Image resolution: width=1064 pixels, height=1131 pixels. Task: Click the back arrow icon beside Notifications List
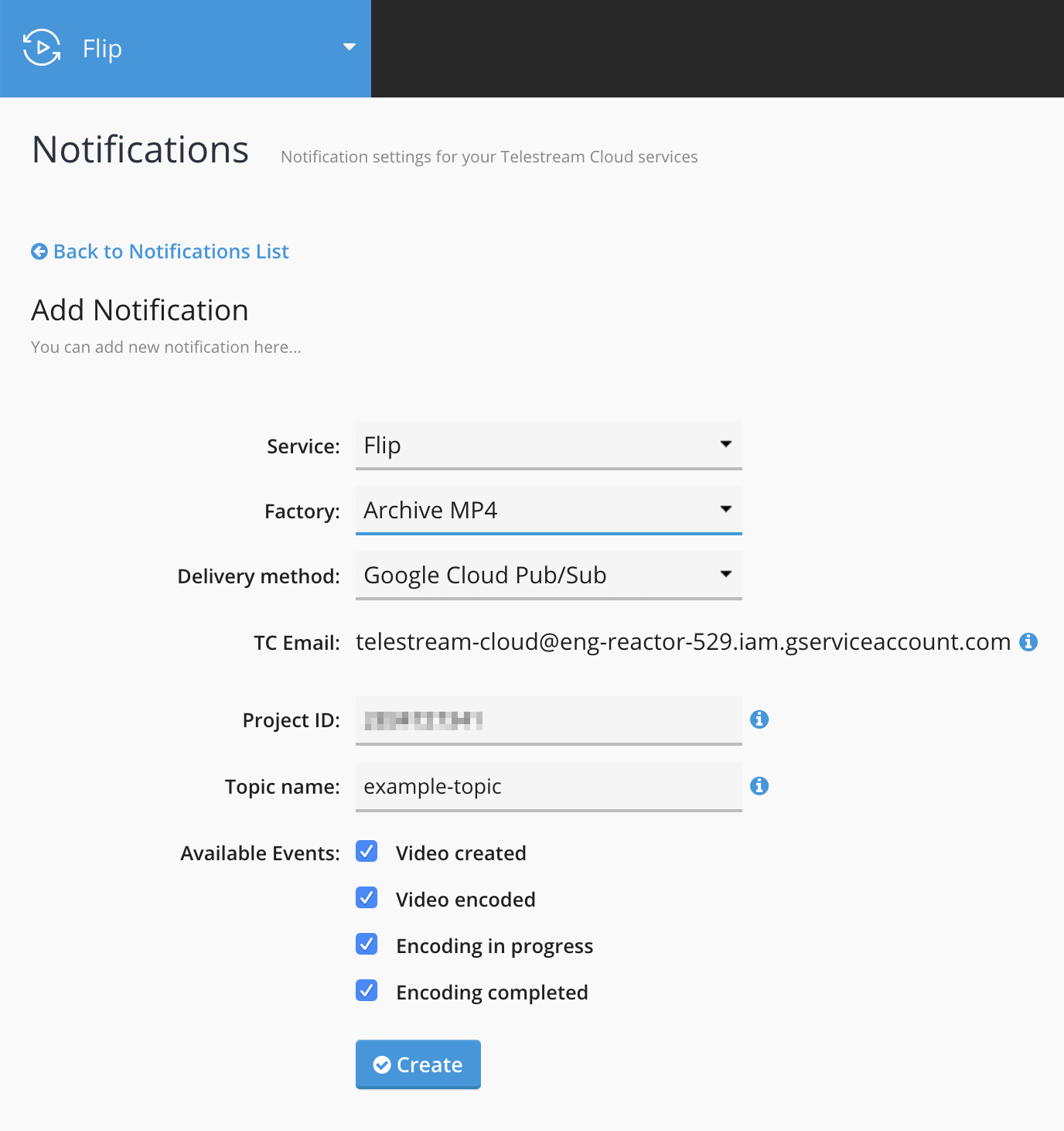39,251
